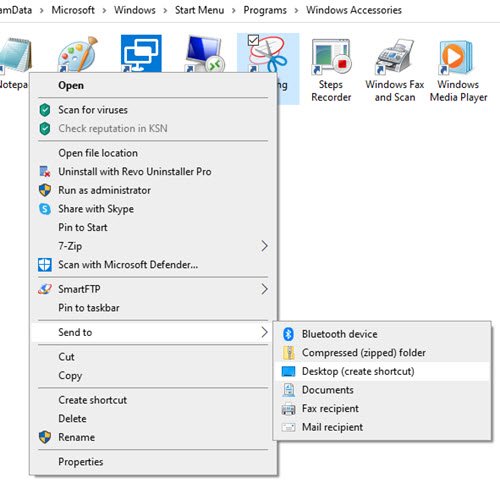Select Pin to taskbar

(x=153, y=308)
